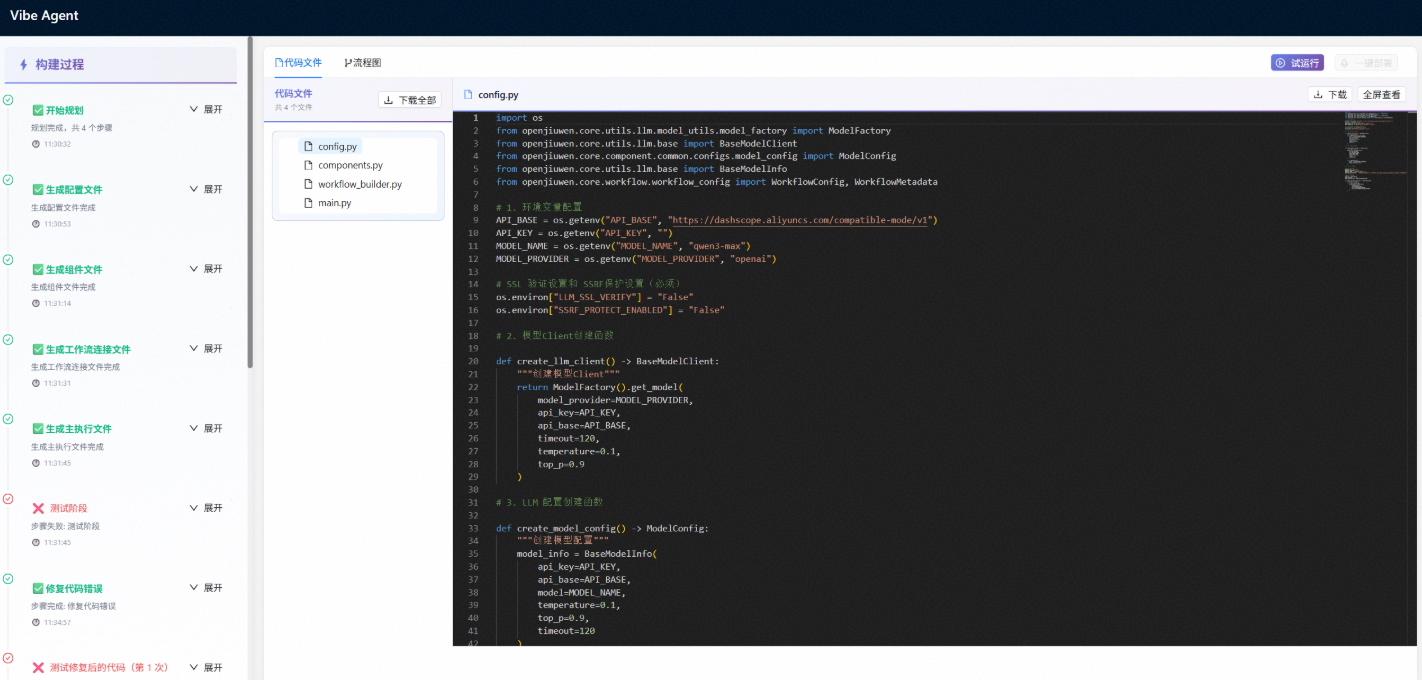Download all files with 下载全部
Screen dimensions: 1422x680
411,100
